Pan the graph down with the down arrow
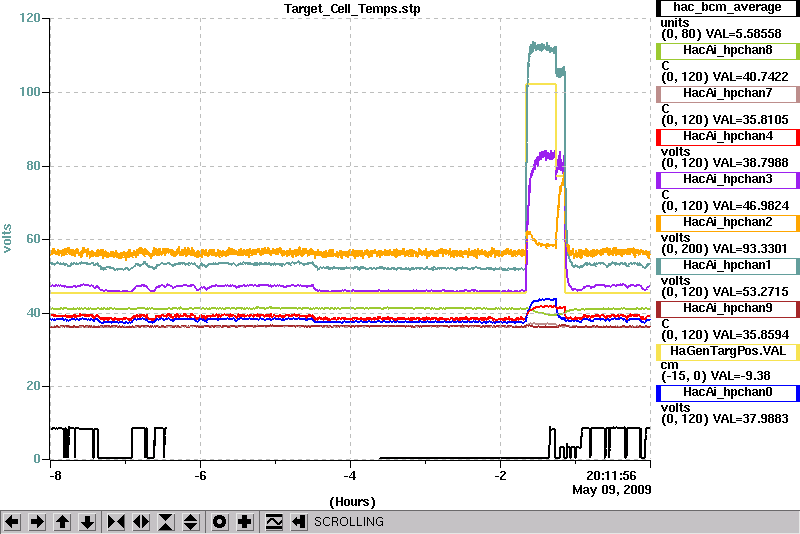Screen dimensions: 800x534 (x=87, y=522)
